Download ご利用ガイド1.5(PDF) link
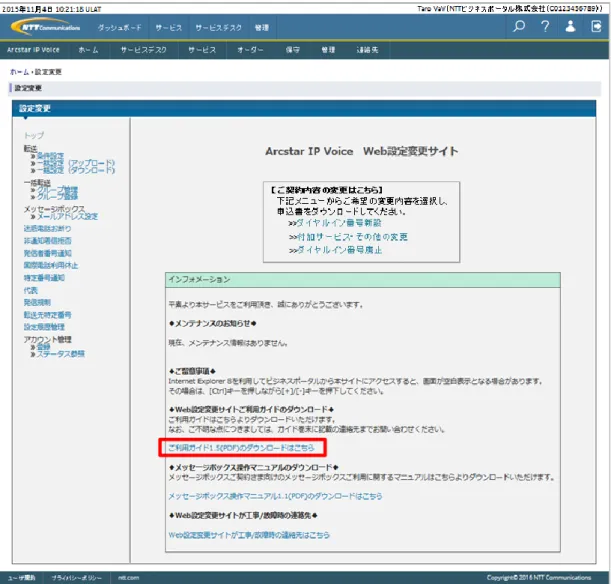This screenshot has width=611, height=584. [x=241, y=448]
